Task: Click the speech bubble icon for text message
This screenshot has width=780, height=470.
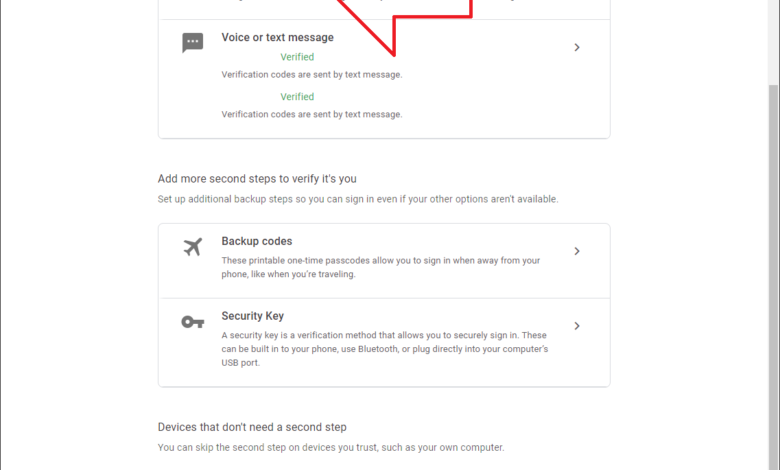Action: 193,43
